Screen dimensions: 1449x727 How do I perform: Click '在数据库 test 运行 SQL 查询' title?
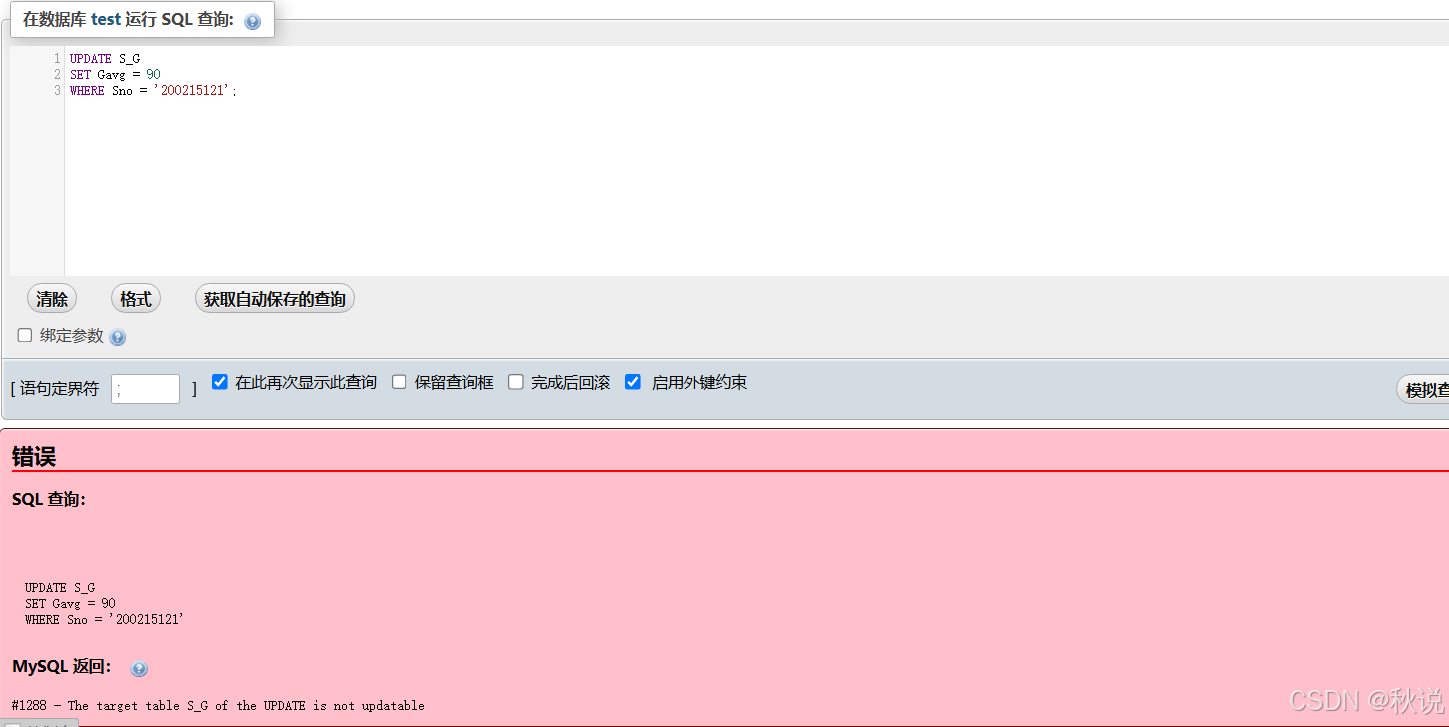pyautogui.click(x=128, y=20)
